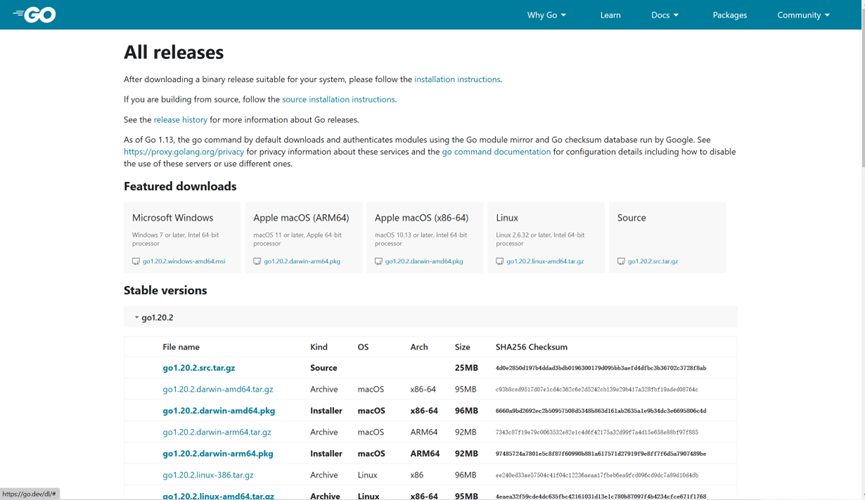This screenshot has width=865, height=500.
Task: Click the Stable versions heading
Action: pyautogui.click(x=165, y=290)
